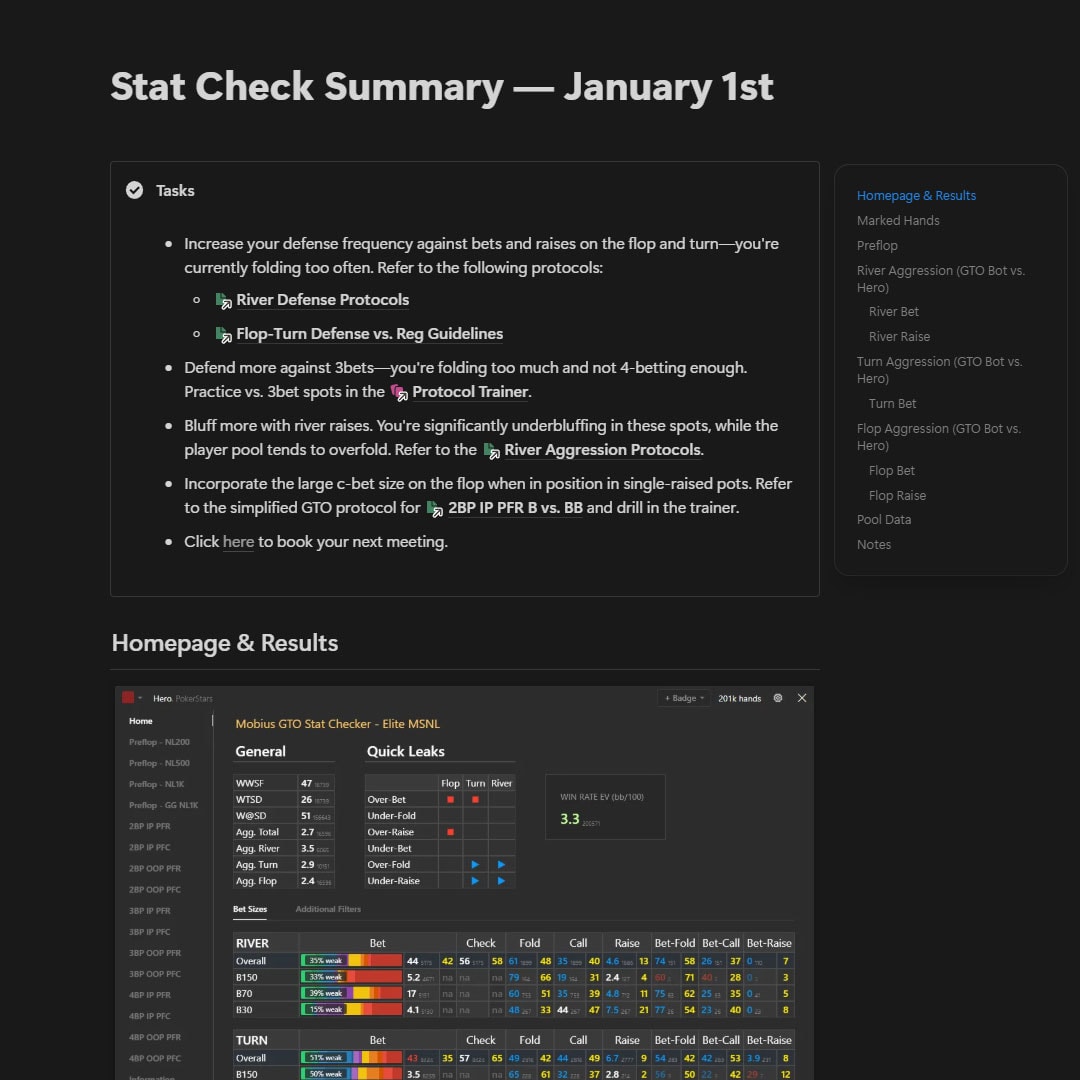Click the WIN RATE EV 3.3 card
The height and width of the screenshot is (1080, 1080).
605,807
